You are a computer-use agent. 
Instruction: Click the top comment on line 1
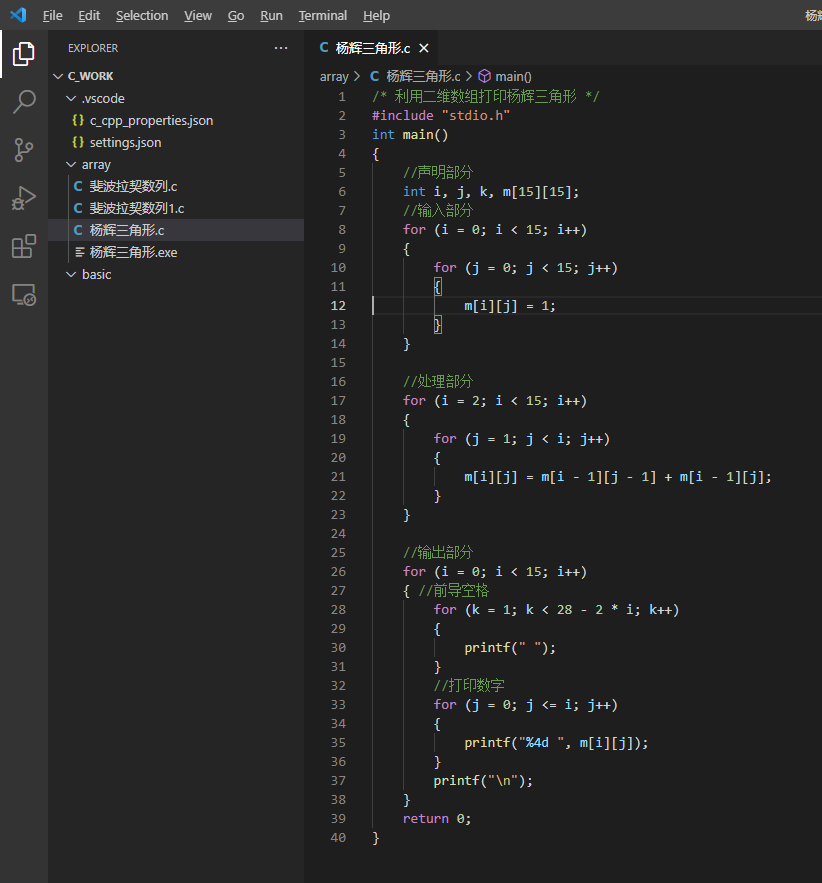click(485, 96)
